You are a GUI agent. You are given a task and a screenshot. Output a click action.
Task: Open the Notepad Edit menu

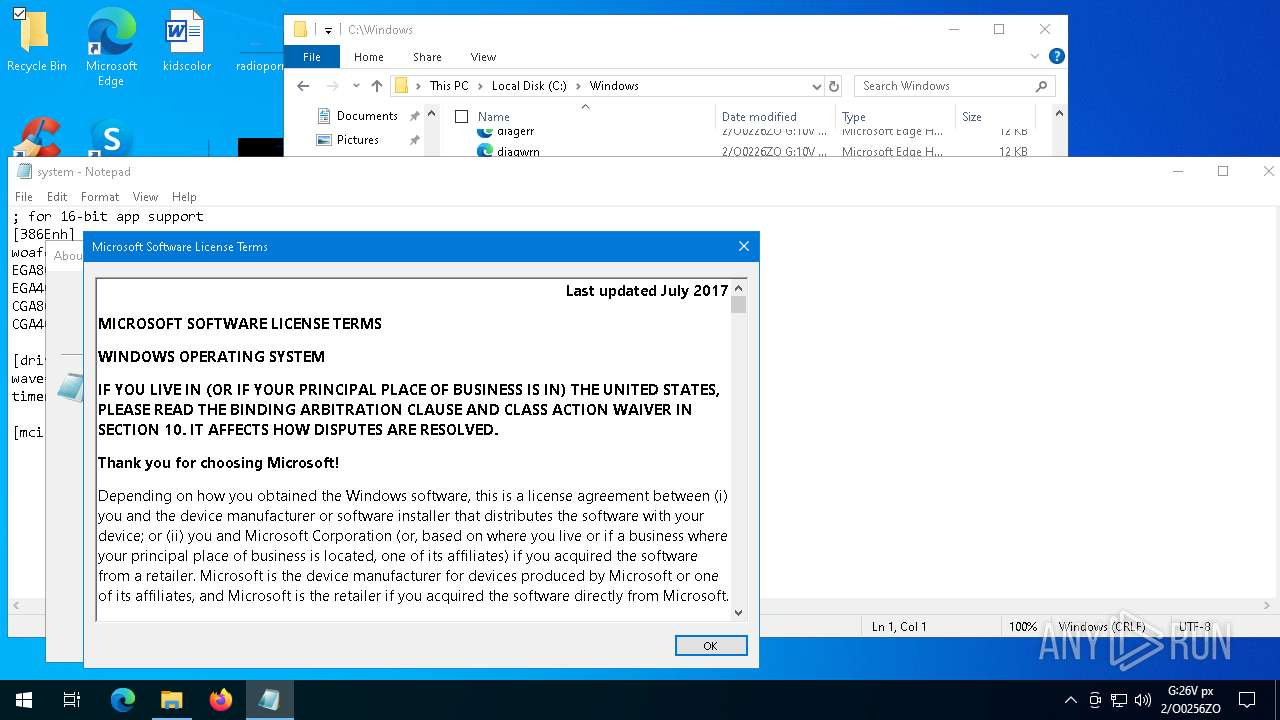point(57,197)
